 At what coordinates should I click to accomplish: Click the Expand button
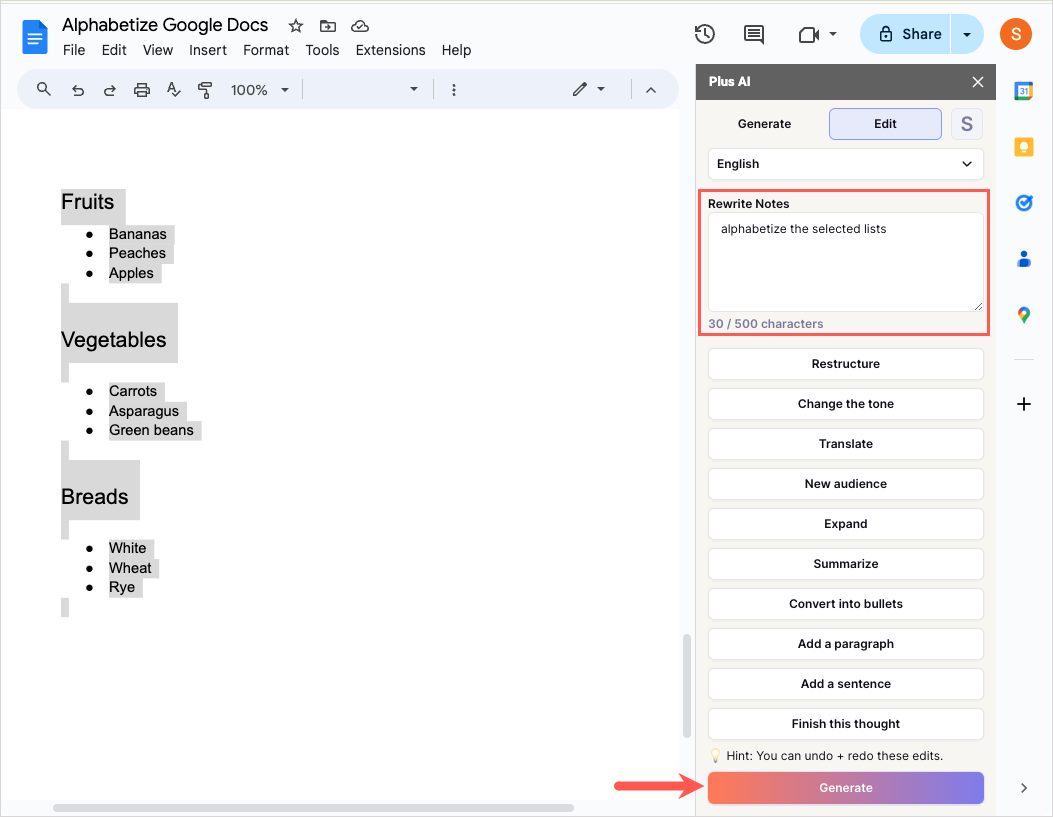(845, 524)
